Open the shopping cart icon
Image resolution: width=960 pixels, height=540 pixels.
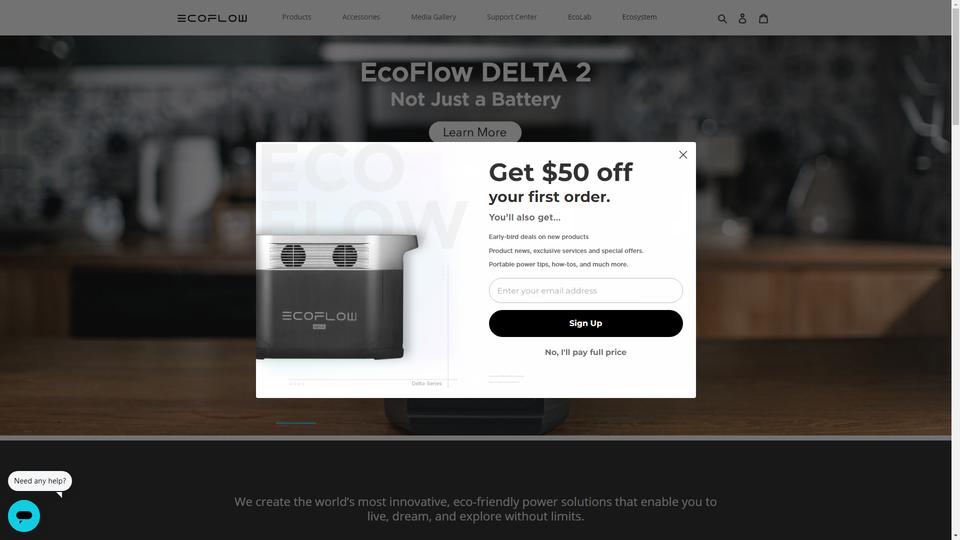(763, 18)
